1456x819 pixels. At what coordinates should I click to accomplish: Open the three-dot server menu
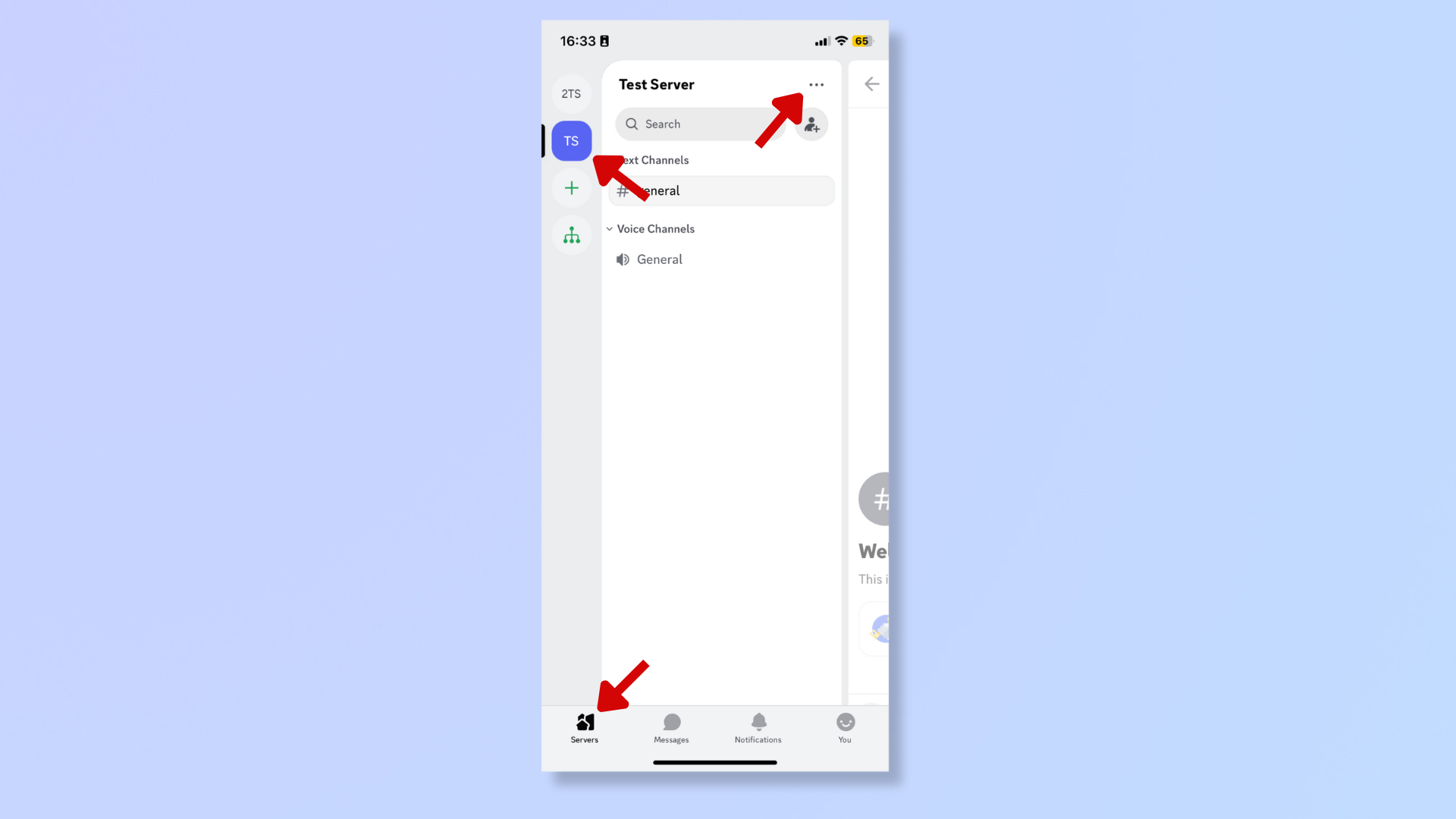click(817, 84)
